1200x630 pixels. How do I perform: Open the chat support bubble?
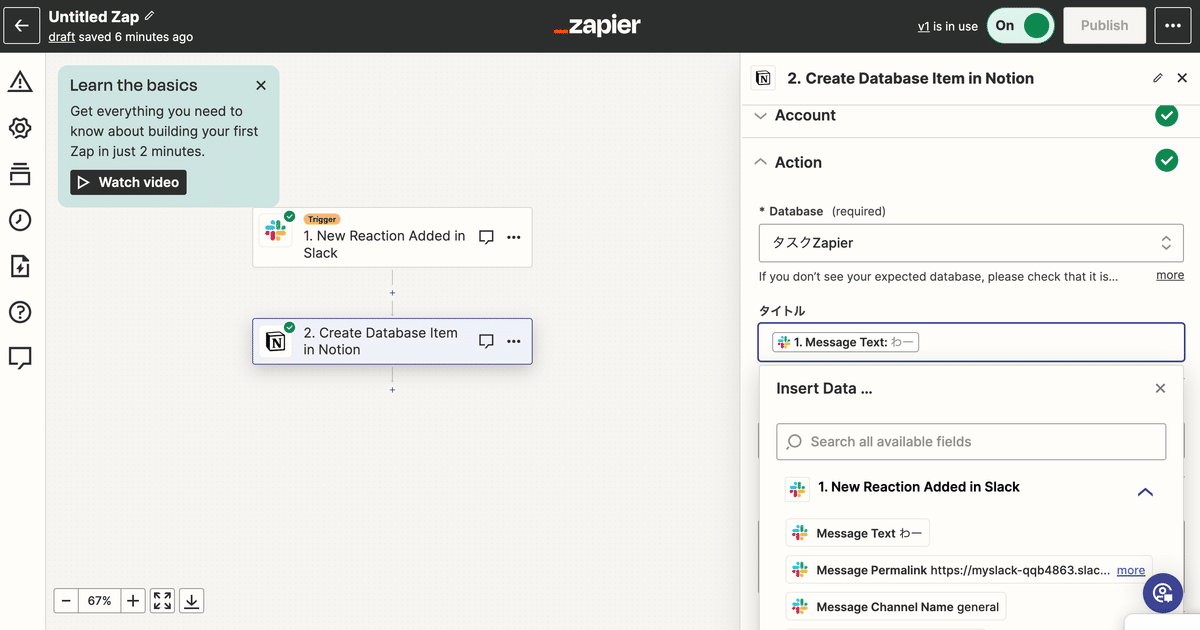click(x=1163, y=593)
